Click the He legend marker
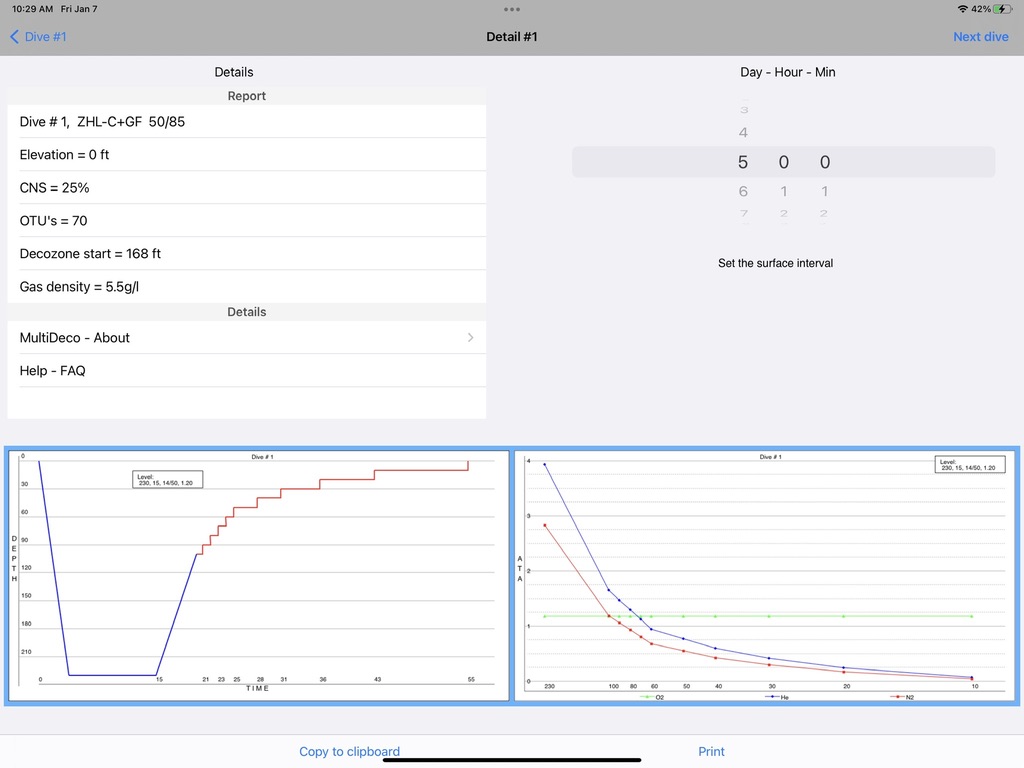 point(772,696)
